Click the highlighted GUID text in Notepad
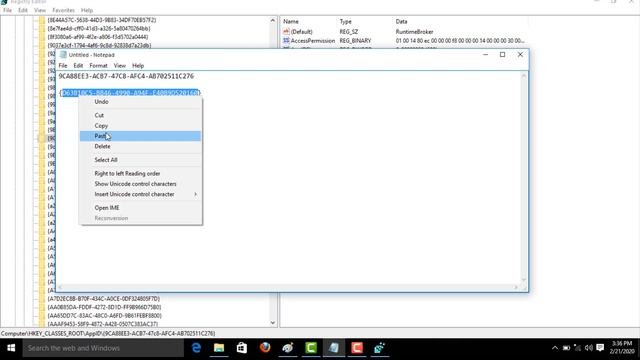The image size is (640, 360). pyautogui.click(x=130, y=93)
